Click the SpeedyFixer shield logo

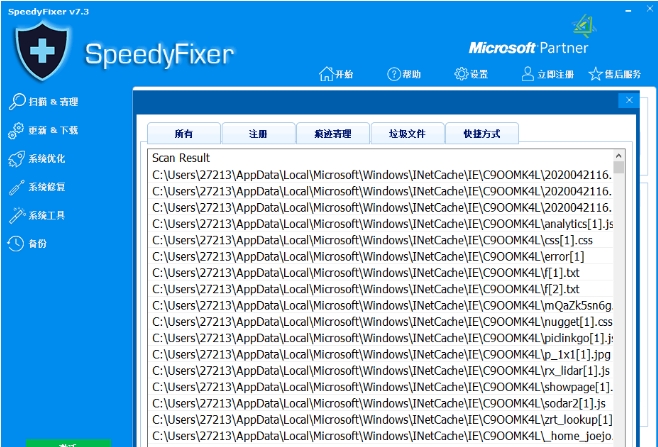coord(41,51)
